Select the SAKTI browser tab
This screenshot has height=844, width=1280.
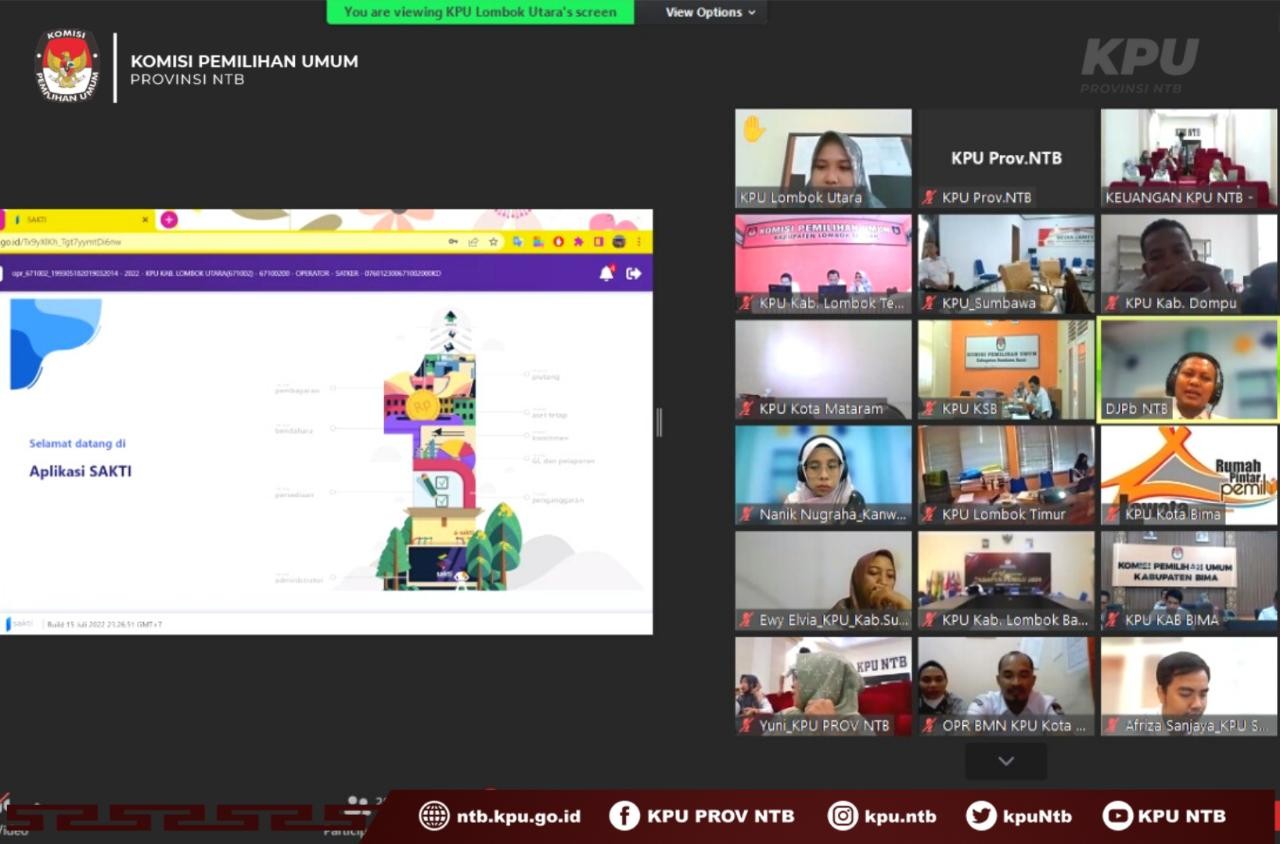point(70,219)
